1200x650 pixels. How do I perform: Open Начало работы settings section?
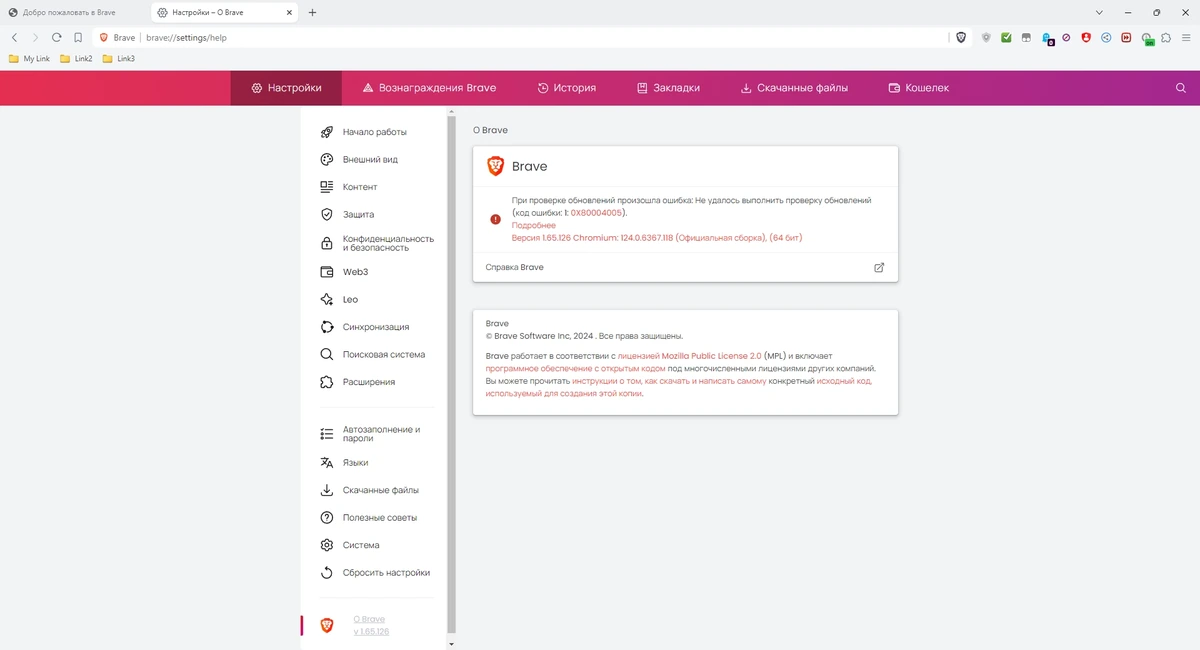[374, 132]
